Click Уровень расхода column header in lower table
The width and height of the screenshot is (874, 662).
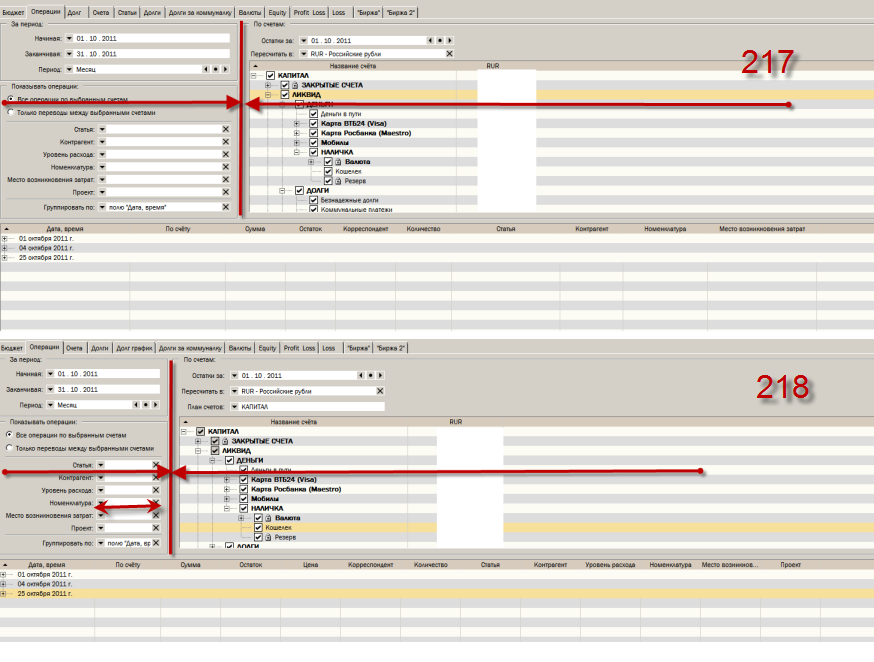click(605, 565)
